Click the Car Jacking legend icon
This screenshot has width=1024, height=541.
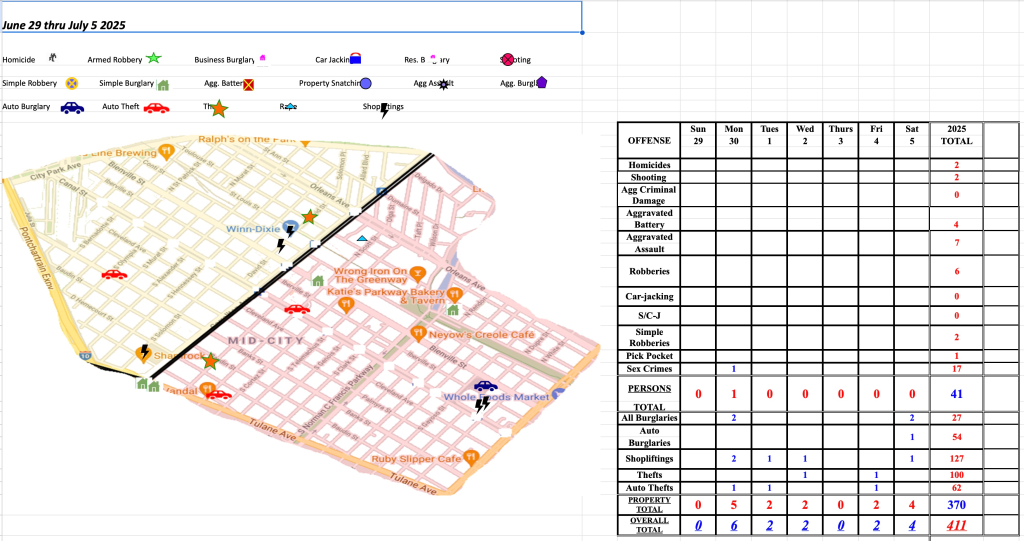(355, 60)
